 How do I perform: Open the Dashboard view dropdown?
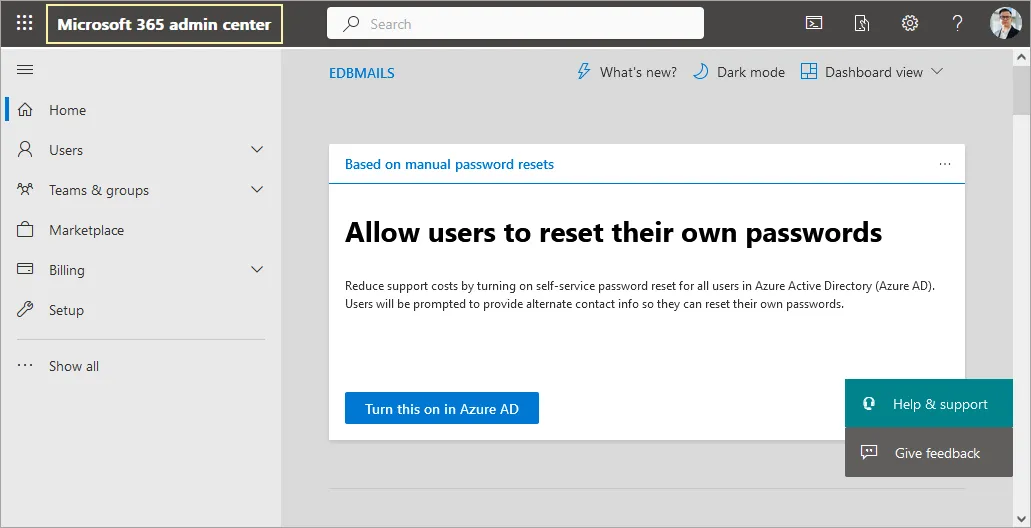click(872, 72)
